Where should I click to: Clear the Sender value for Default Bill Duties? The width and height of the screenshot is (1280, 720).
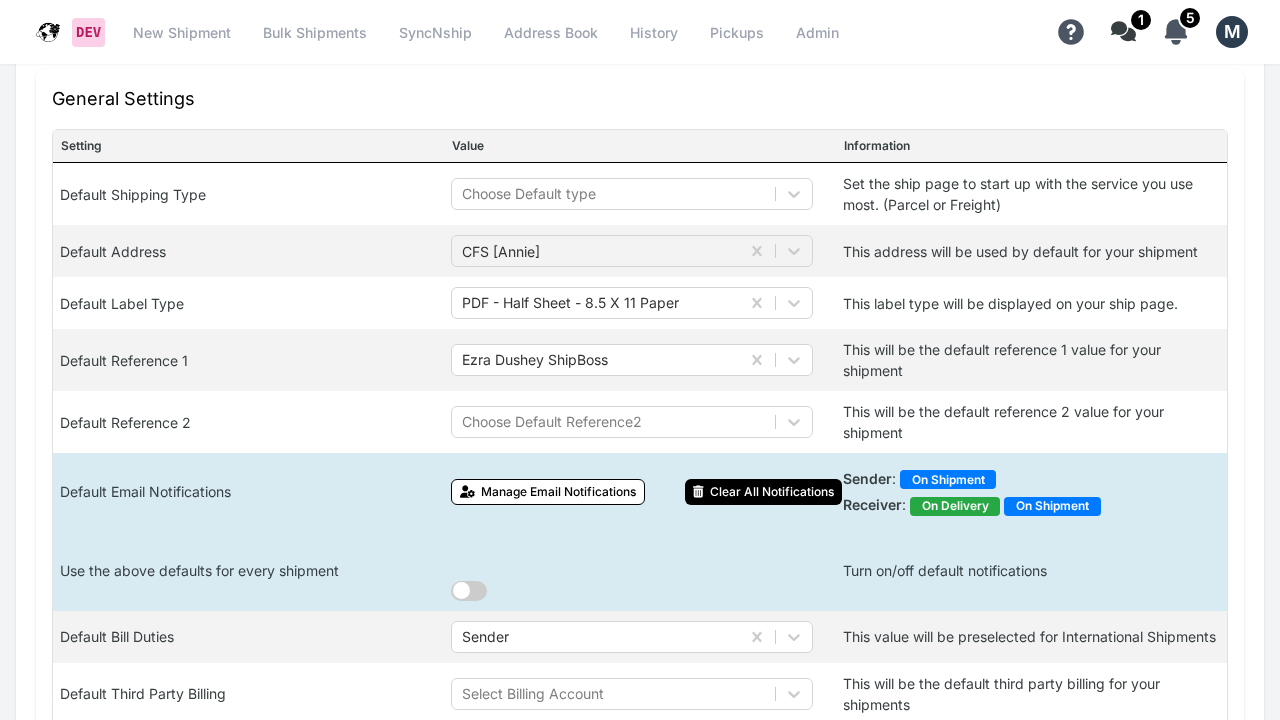(x=757, y=637)
